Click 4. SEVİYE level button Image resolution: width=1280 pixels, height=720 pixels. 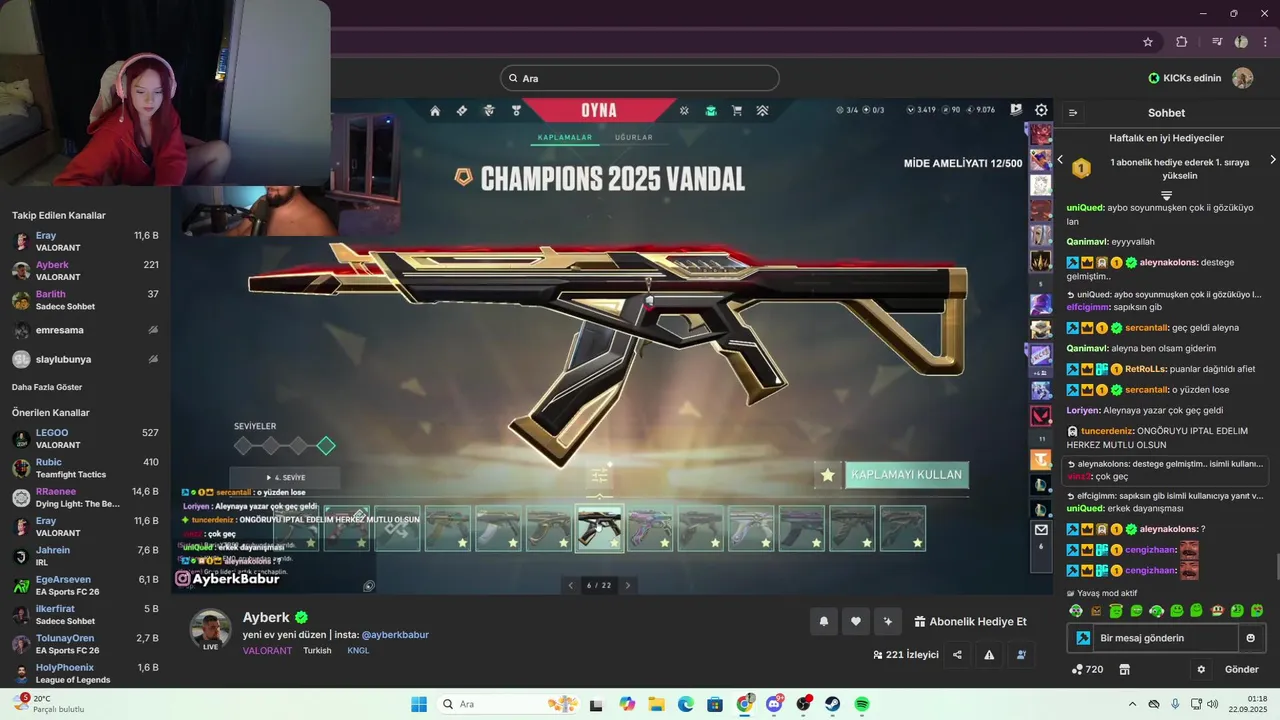coord(285,478)
